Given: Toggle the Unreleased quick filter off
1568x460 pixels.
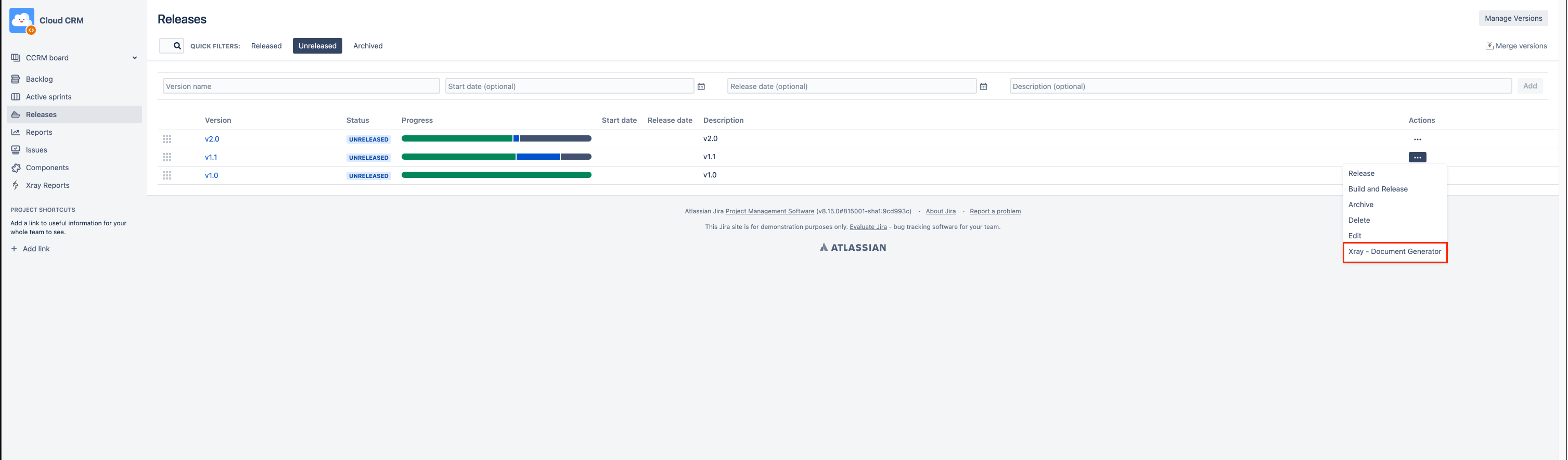Looking at the screenshot, I should 318,46.
